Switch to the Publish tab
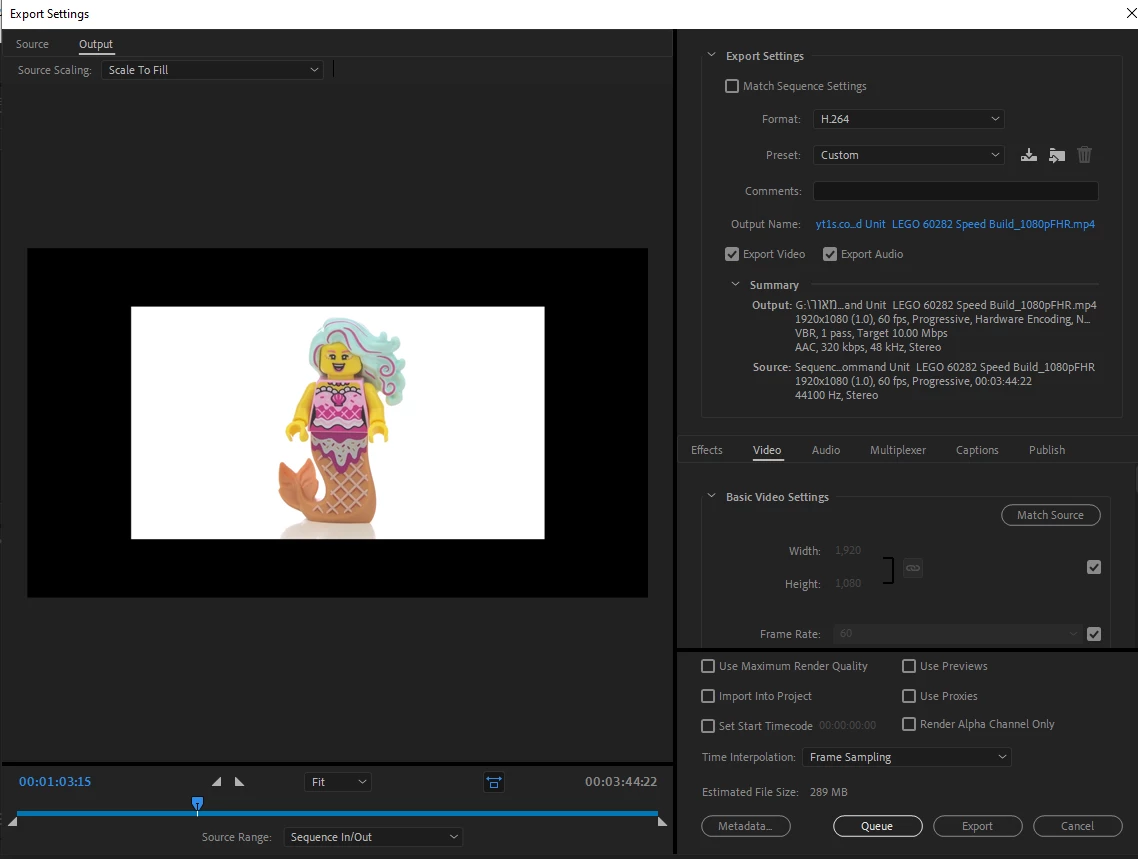 click(1047, 450)
